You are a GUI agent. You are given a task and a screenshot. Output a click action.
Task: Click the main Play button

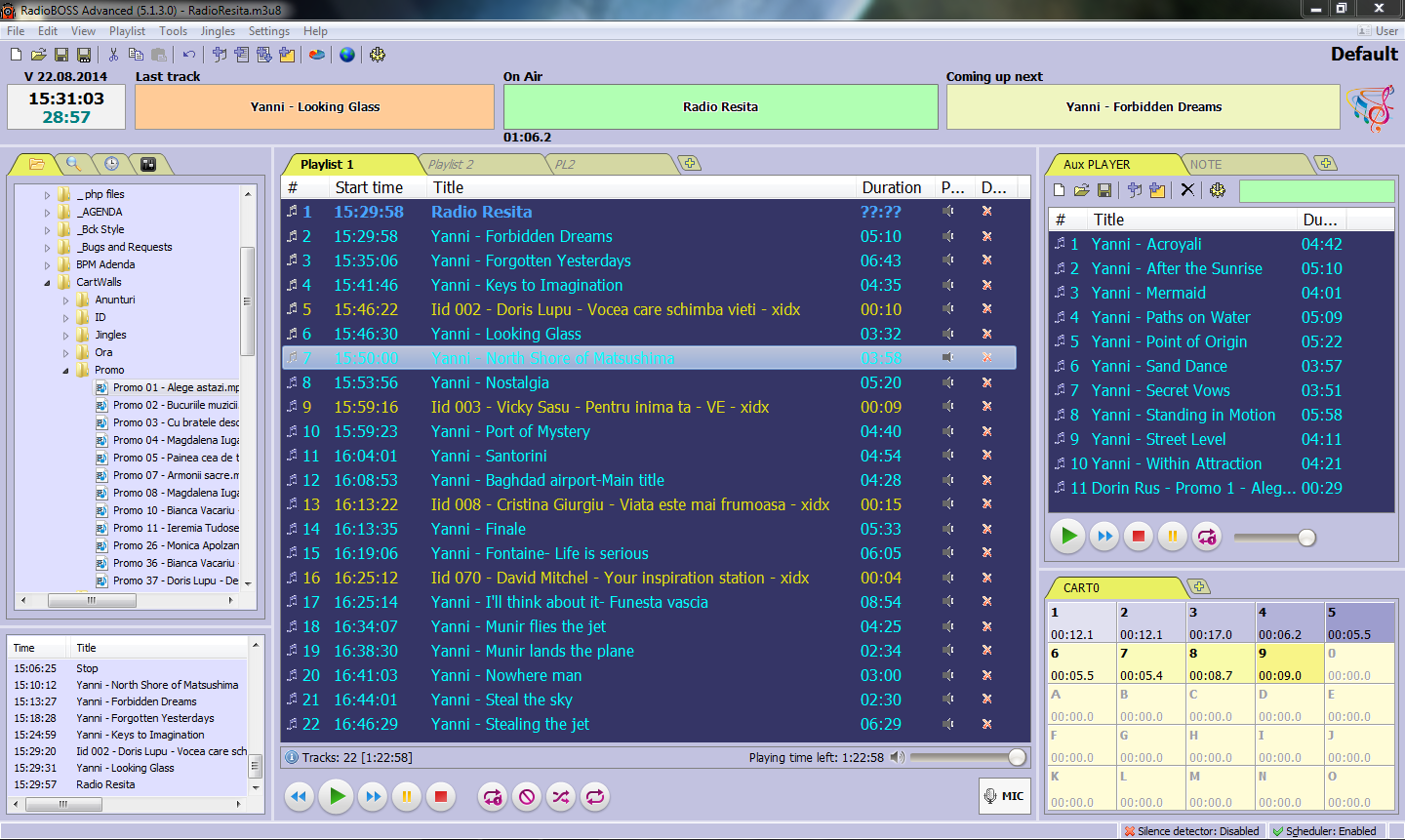click(x=337, y=797)
